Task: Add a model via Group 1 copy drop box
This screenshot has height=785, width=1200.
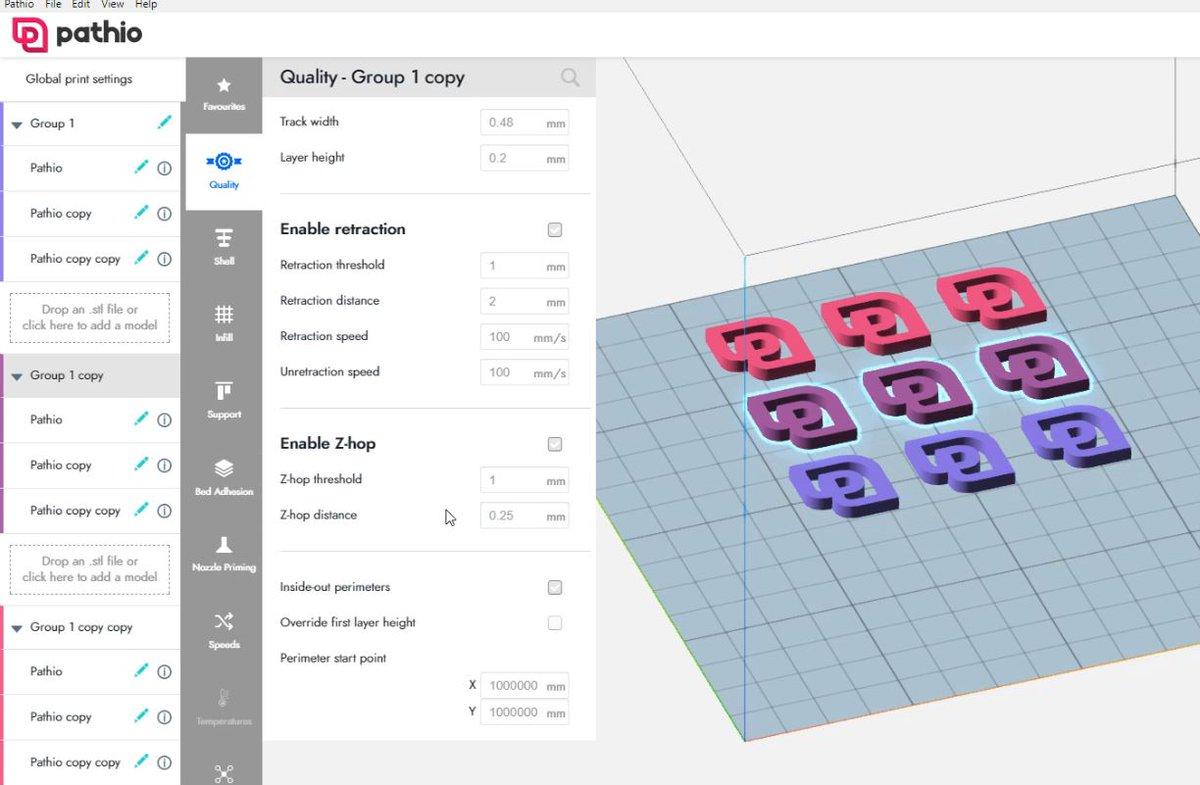Action: (90, 569)
